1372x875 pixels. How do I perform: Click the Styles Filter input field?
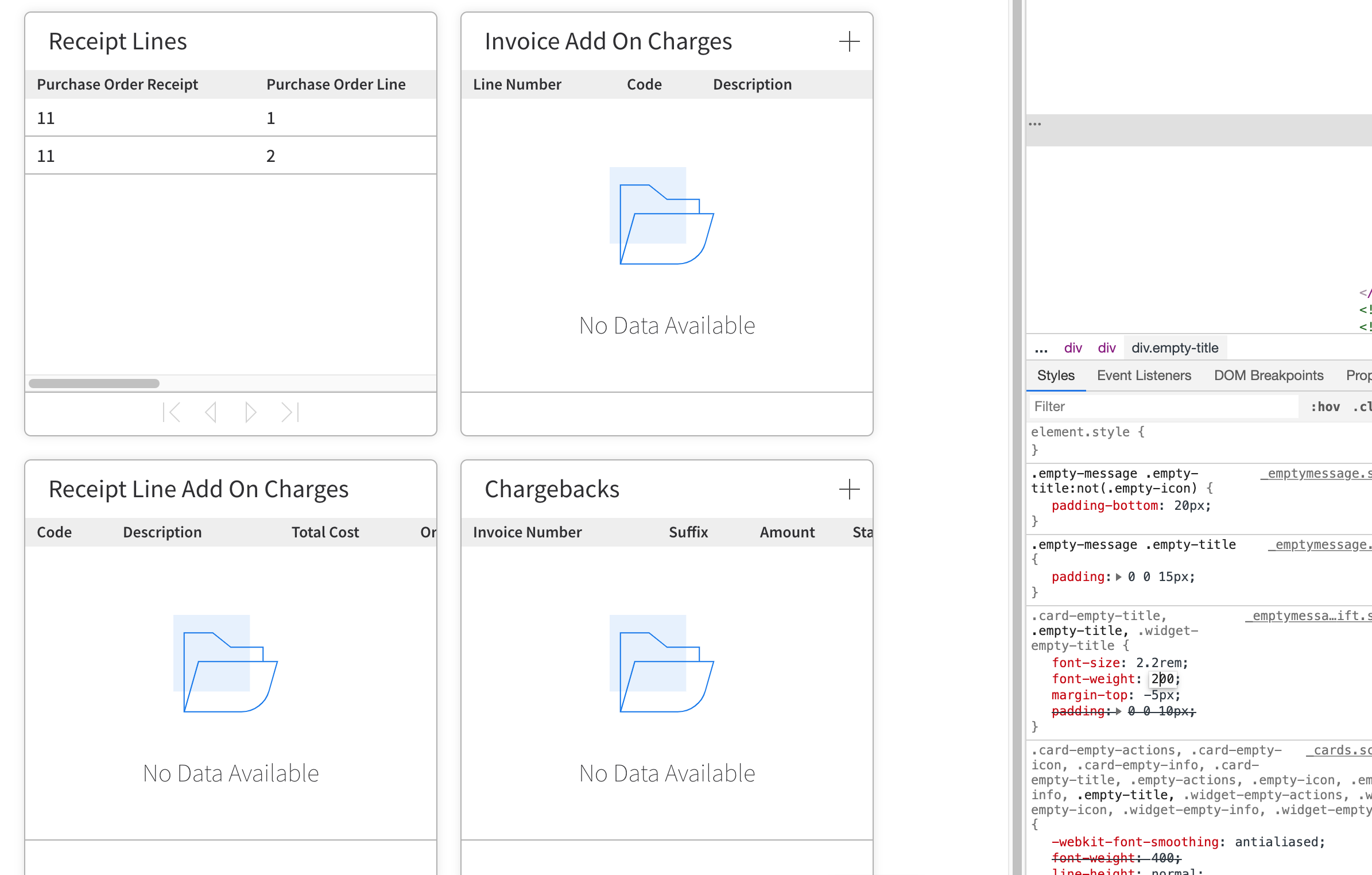click(1162, 406)
